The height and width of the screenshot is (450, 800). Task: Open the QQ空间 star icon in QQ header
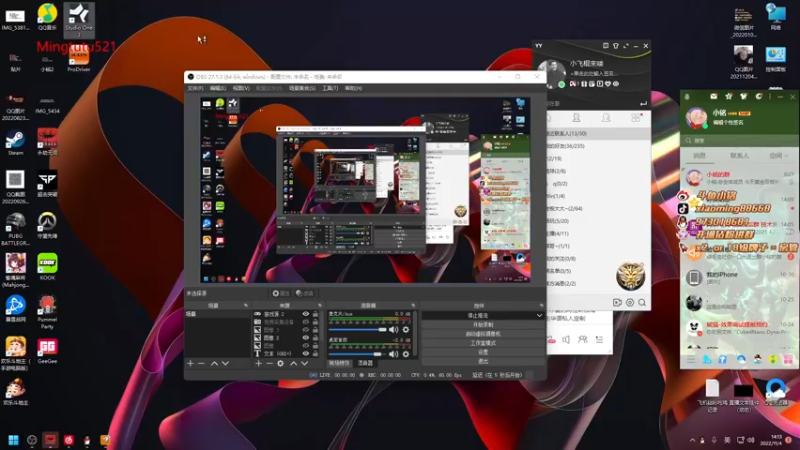pyautogui.click(x=729, y=96)
